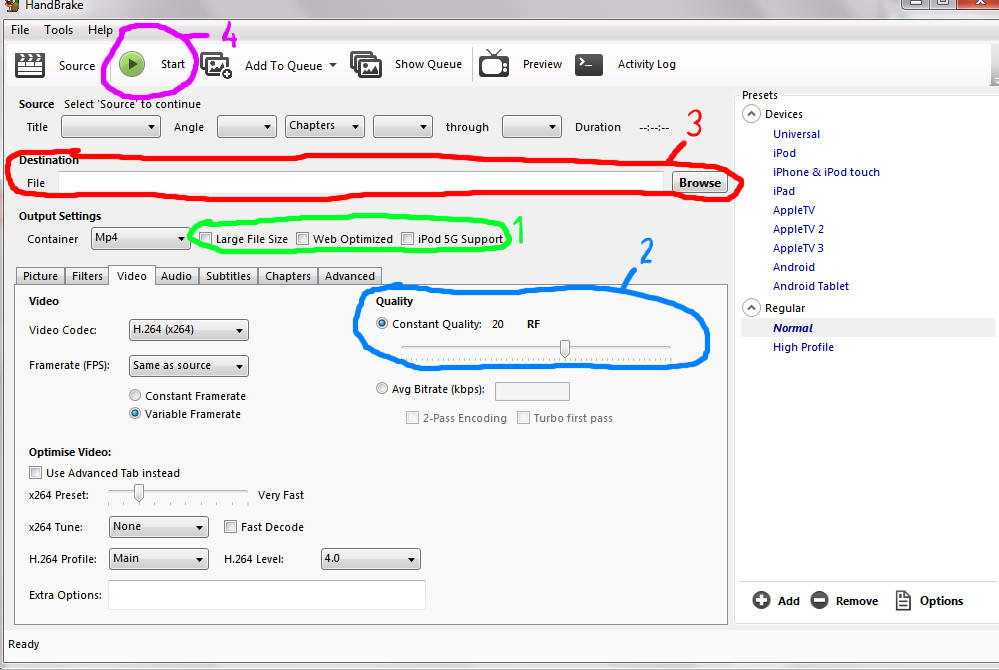Enable Fast Decode checkbox

click(x=231, y=527)
